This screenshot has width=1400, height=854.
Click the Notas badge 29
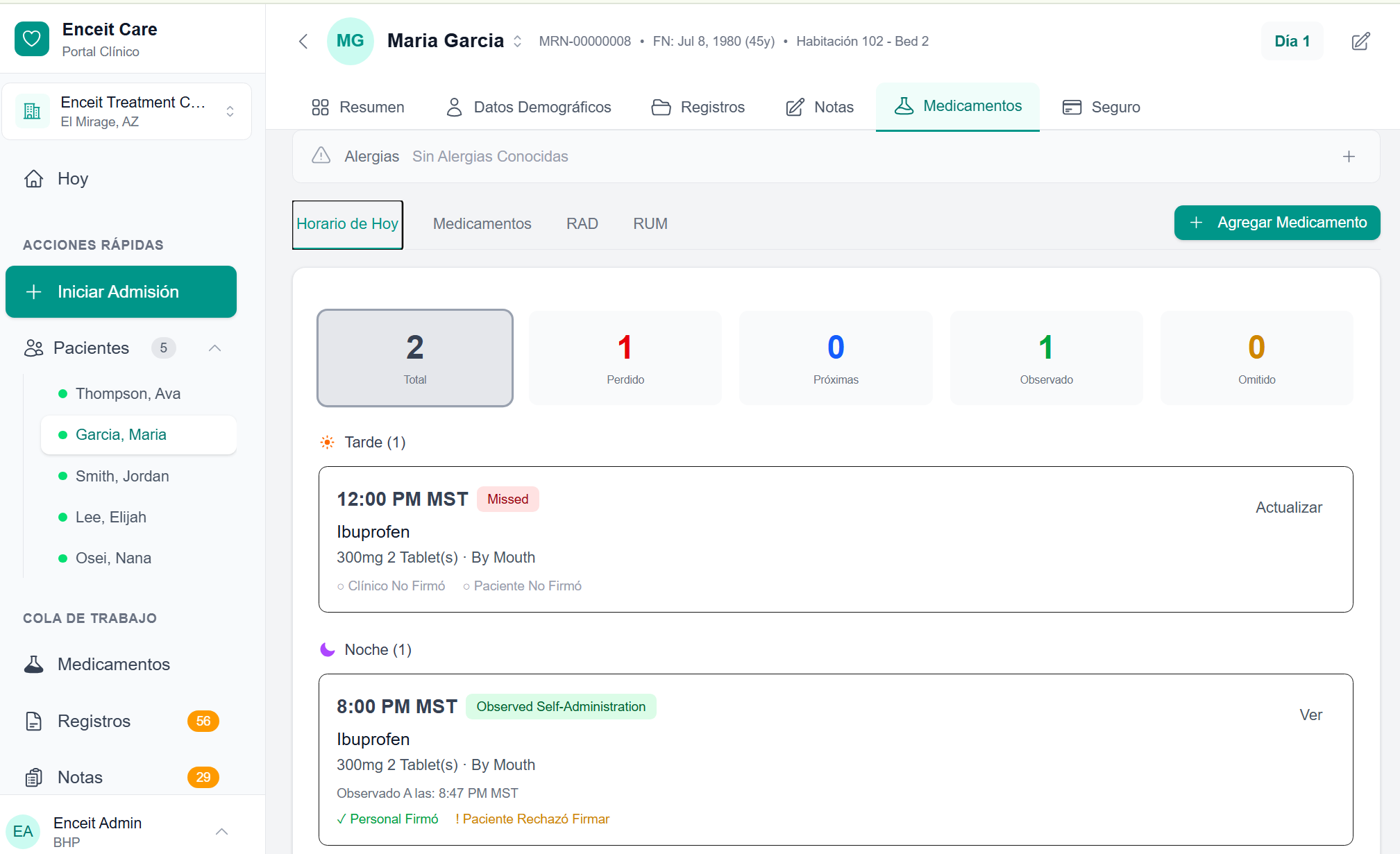[203, 778]
